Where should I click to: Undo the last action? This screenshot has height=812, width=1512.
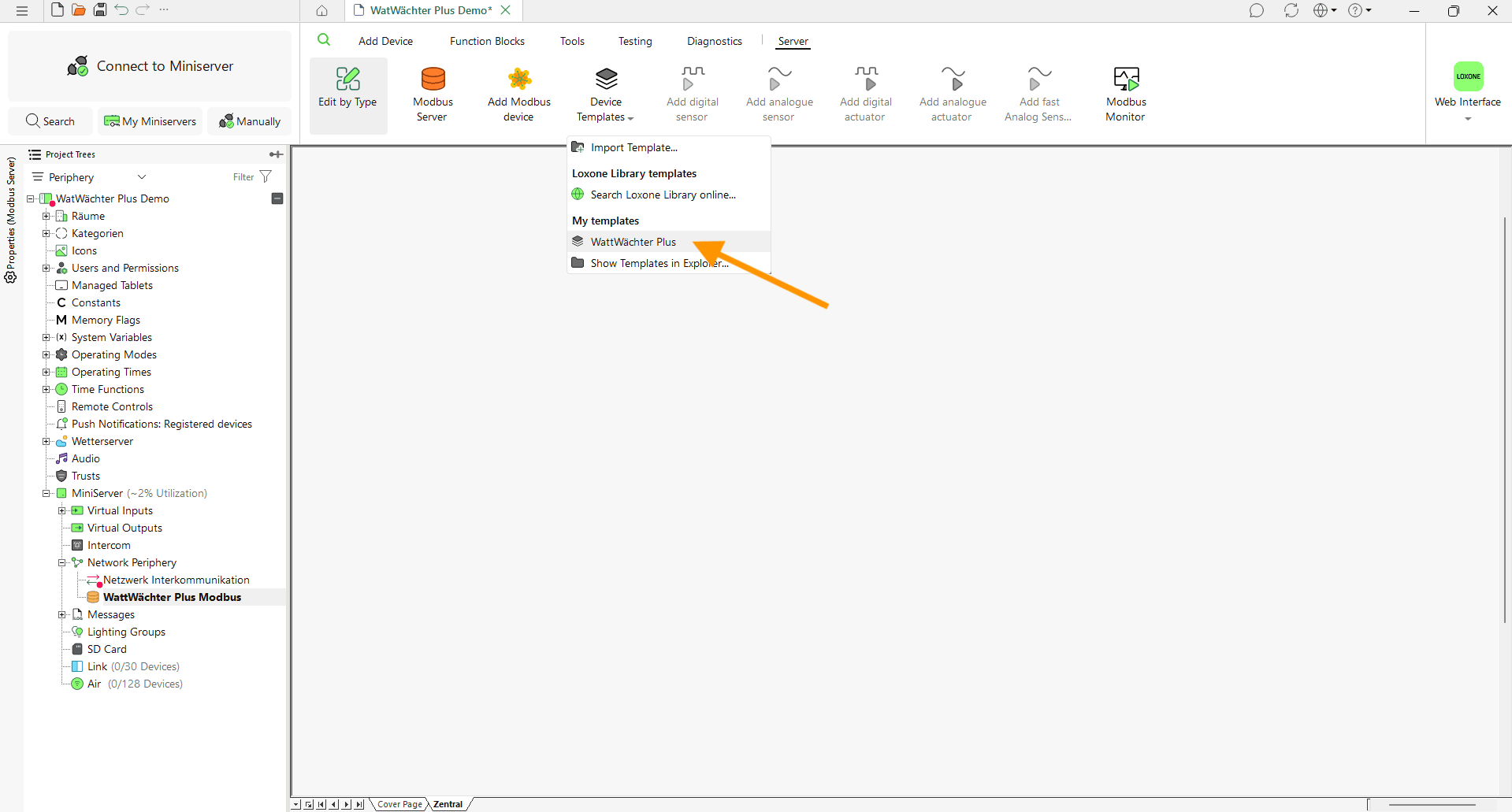[121, 10]
